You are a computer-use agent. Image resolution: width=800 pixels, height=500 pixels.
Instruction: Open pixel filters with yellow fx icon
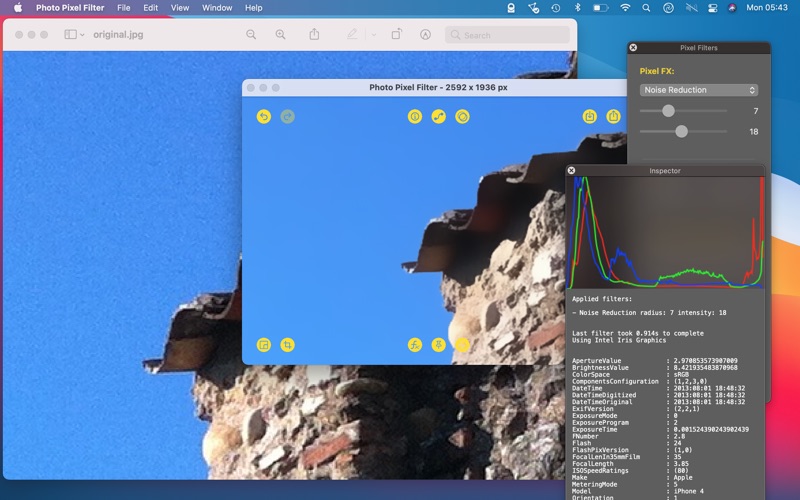[415, 345]
